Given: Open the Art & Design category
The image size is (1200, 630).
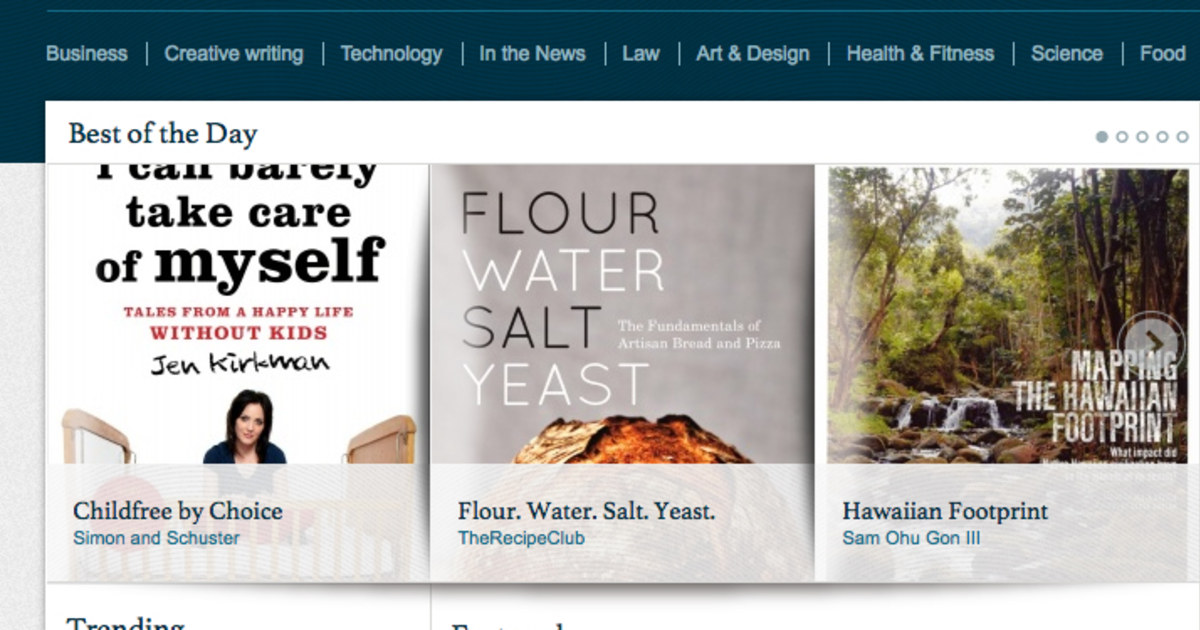Looking at the screenshot, I should click(x=753, y=54).
